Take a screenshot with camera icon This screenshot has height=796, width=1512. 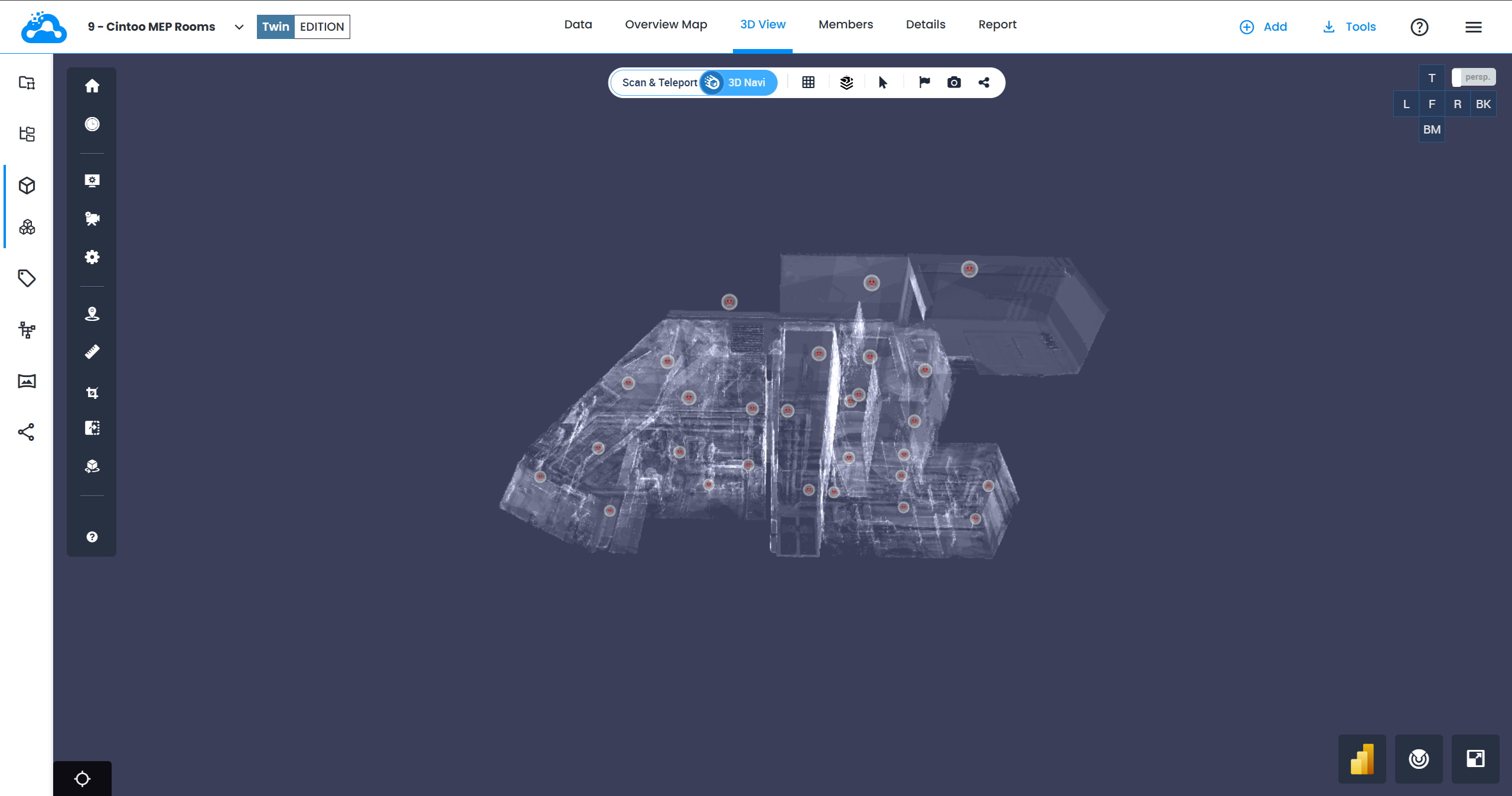[954, 83]
